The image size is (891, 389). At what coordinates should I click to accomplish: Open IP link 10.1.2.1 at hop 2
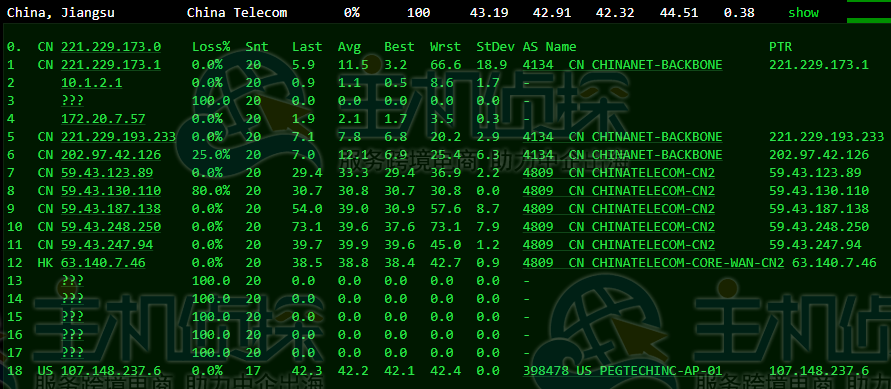(91, 83)
